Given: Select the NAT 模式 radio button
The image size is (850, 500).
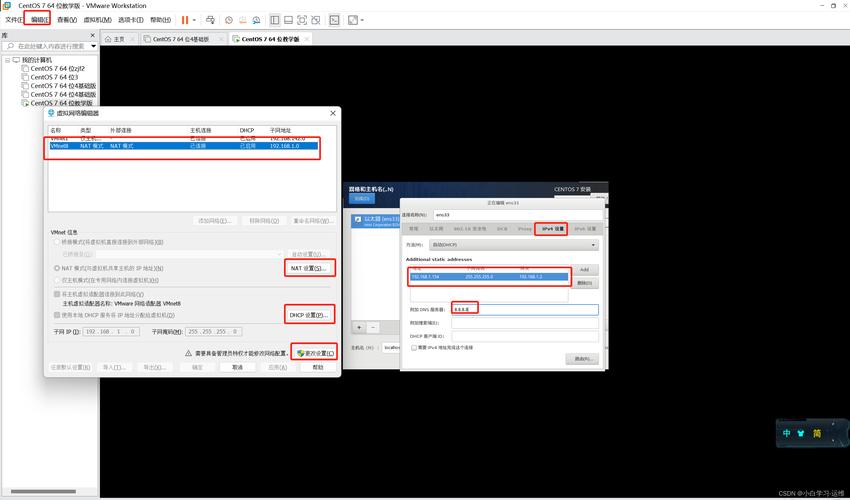Looking at the screenshot, I should [57, 268].
